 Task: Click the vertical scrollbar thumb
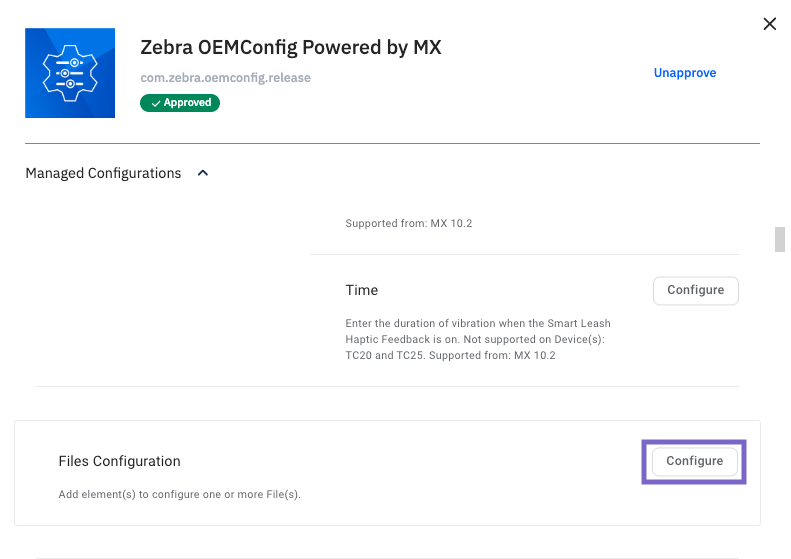coord(780,239)
